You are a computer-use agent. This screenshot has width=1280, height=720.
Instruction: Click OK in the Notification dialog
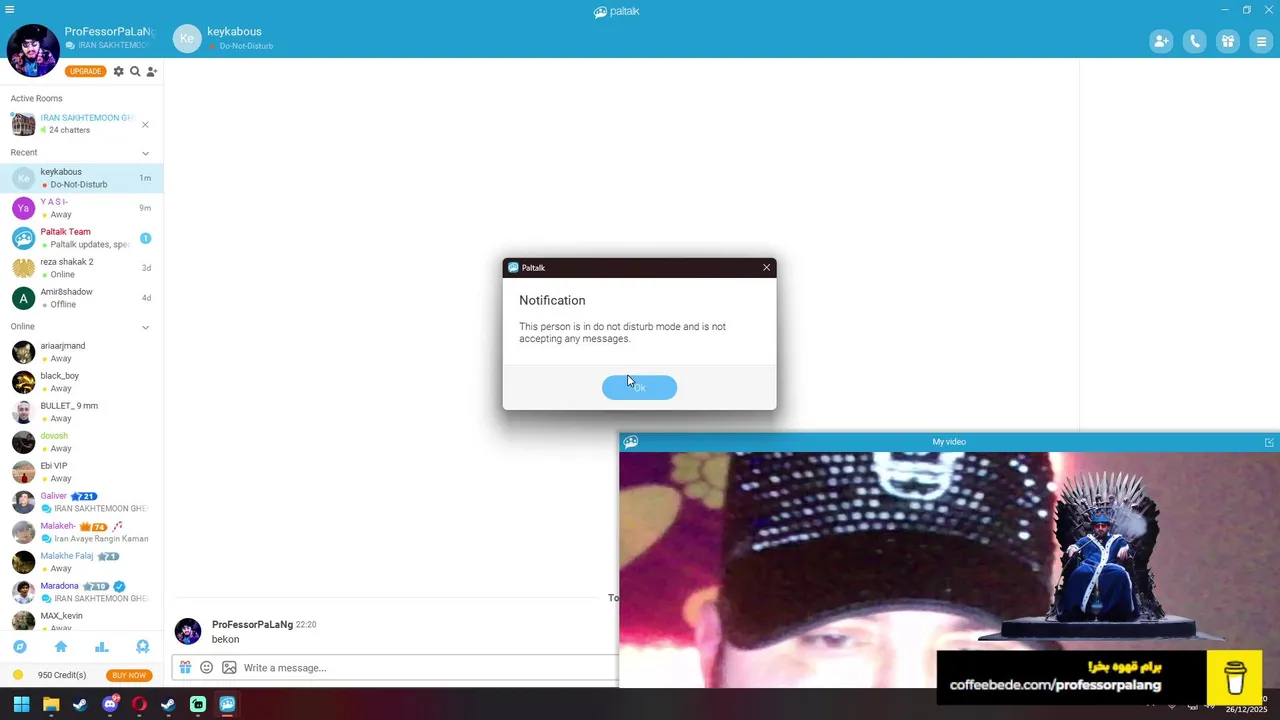pos(639,387)
